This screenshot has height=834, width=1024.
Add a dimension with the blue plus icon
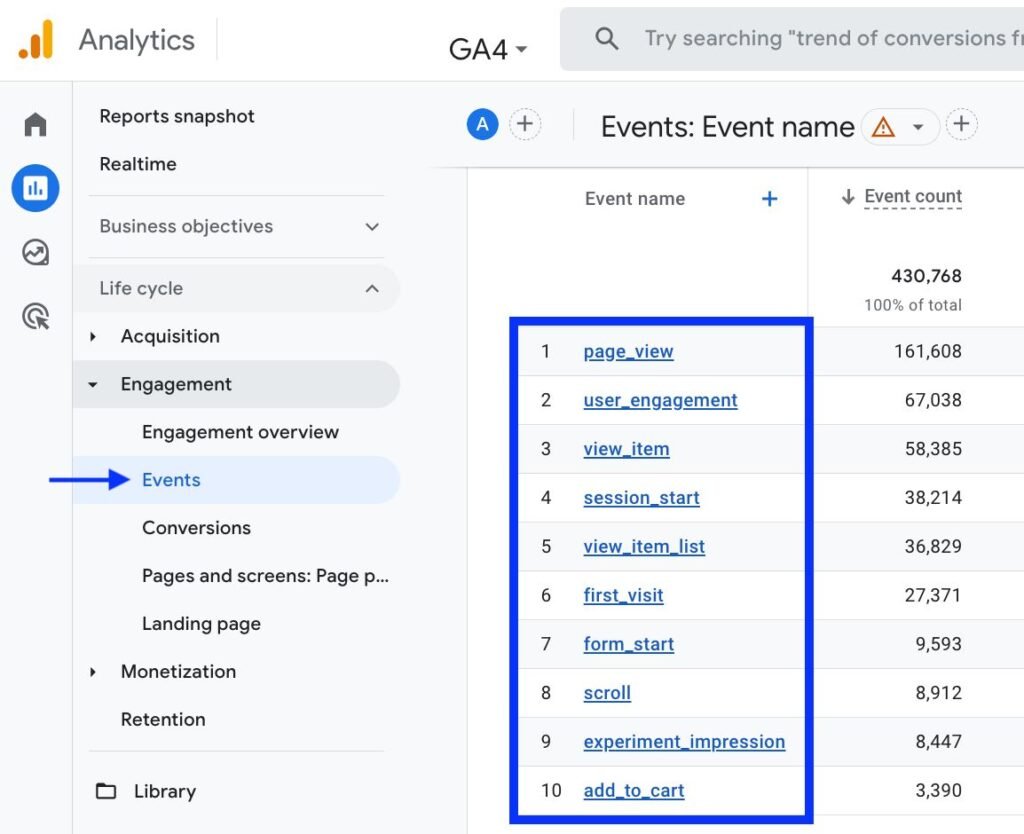[x=769, y=199]
